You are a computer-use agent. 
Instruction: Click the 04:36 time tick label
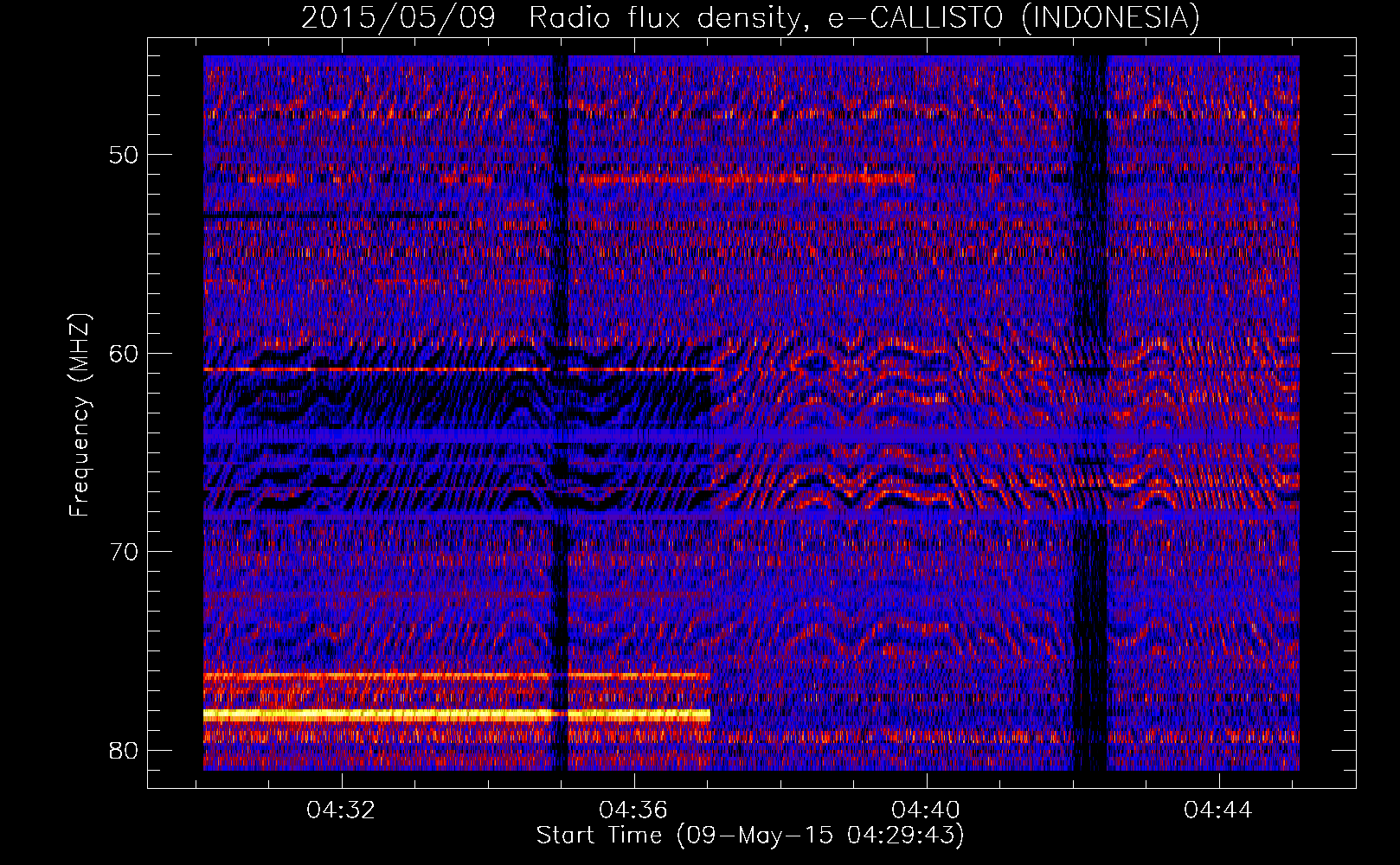pyautogui.click(x=633, y=810)
